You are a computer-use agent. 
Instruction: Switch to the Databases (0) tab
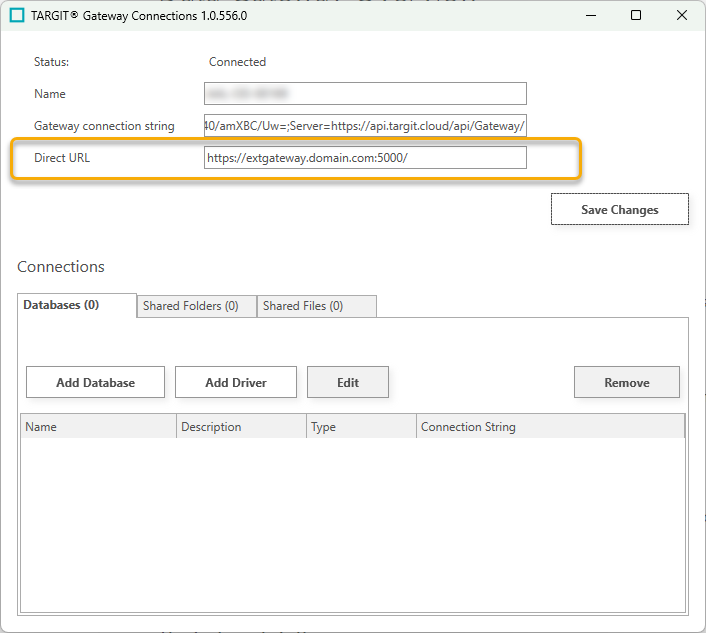(x=77, y=305)
